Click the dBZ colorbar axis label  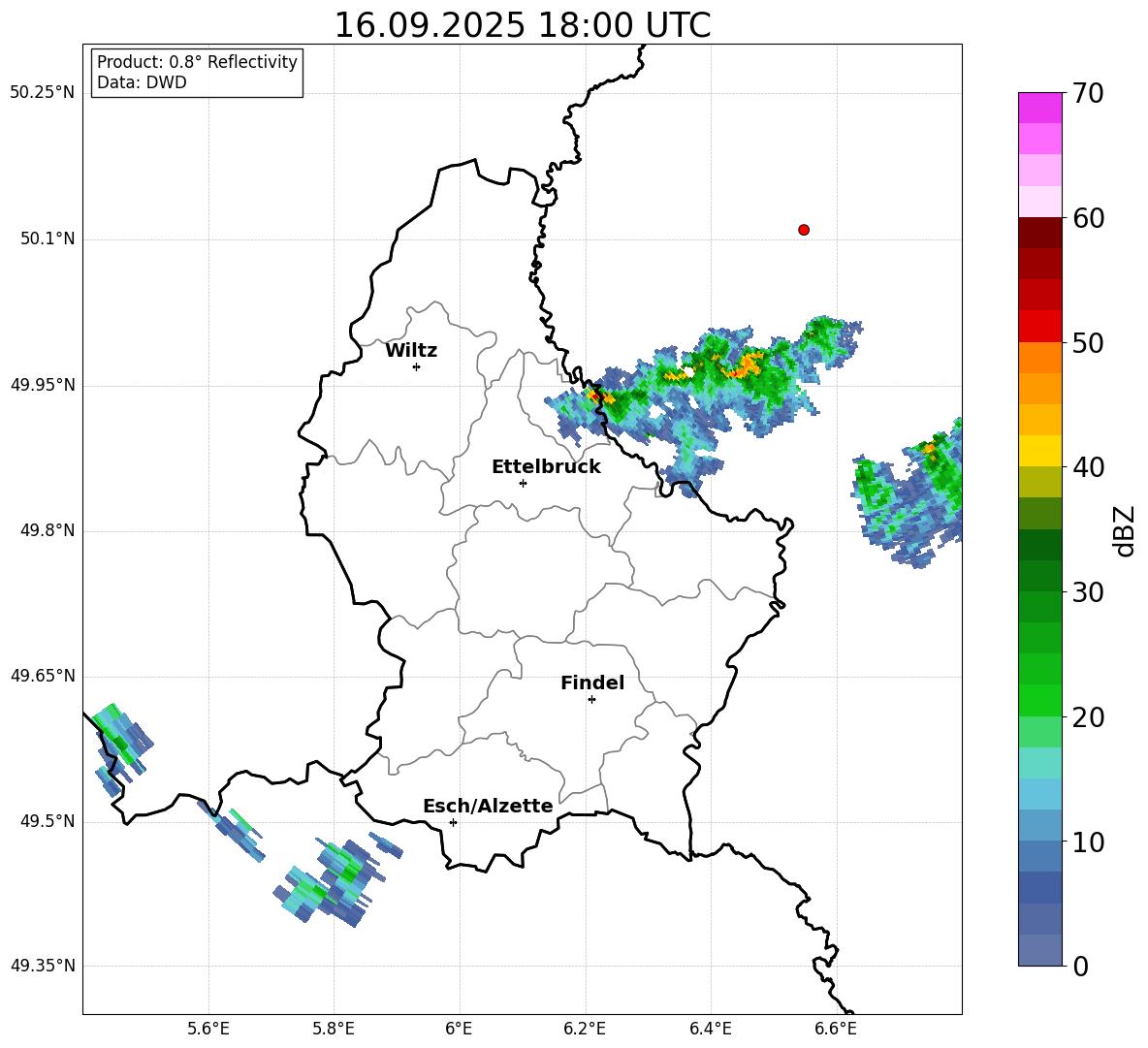(1126, 530)
